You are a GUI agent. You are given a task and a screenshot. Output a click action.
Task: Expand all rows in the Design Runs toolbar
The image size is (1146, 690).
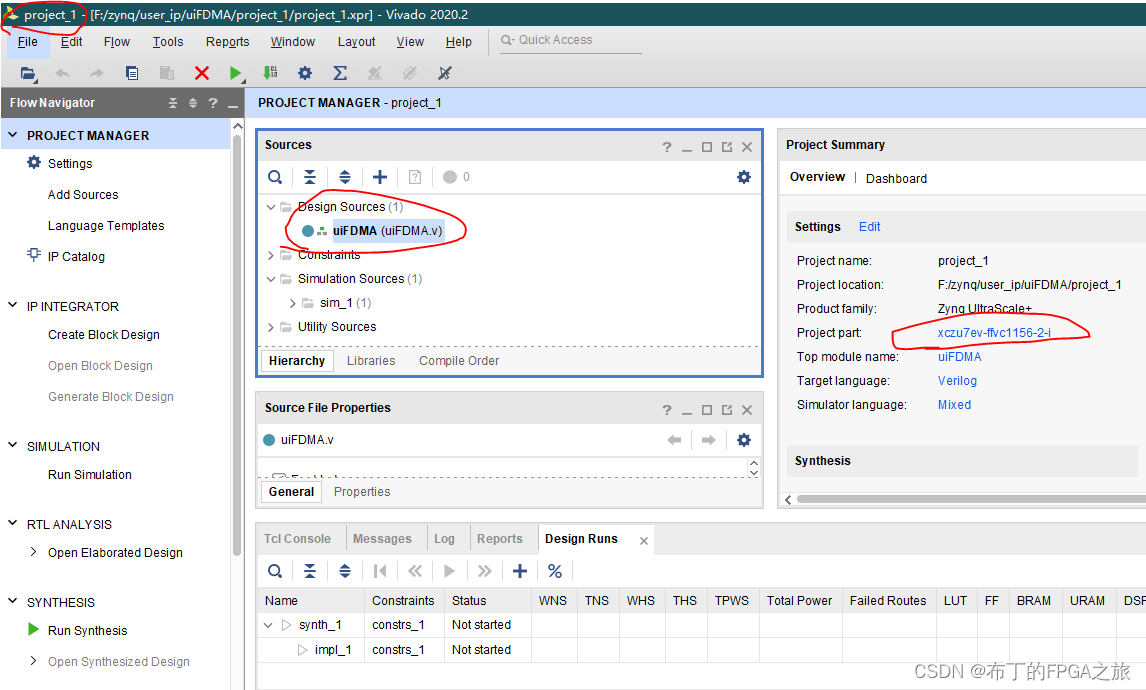click(345, 571)
